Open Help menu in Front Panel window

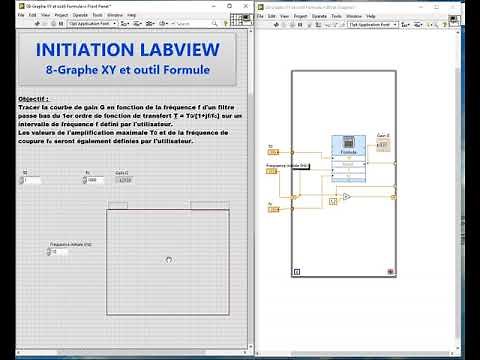coord(132,15)
